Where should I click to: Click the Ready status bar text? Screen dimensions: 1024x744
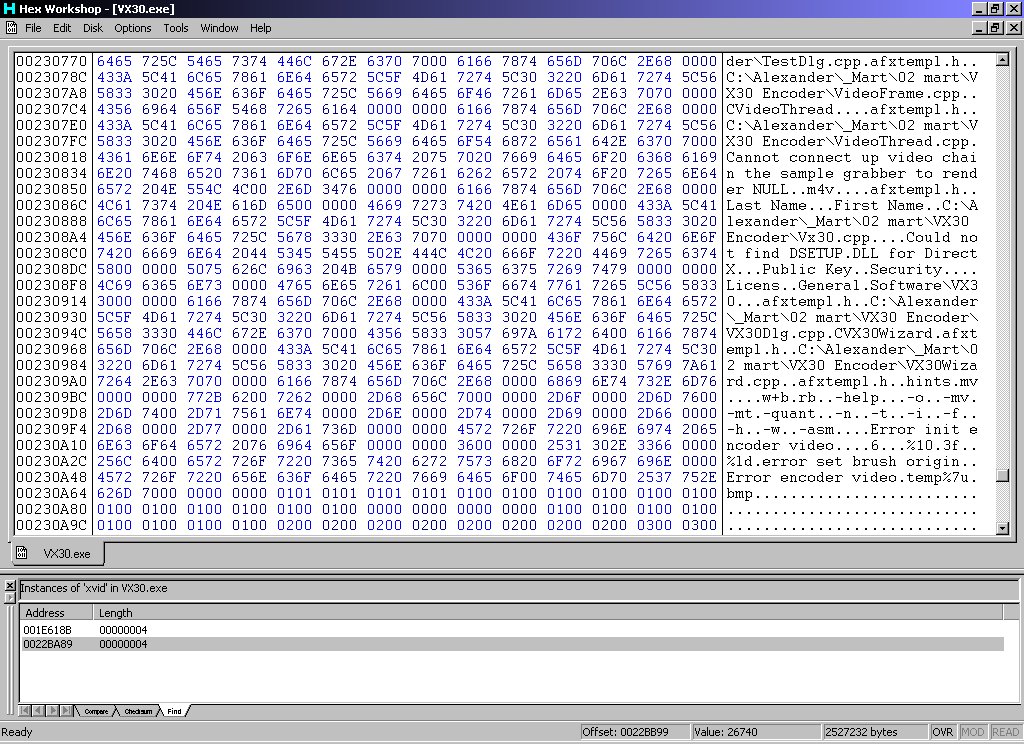(17, 732)
